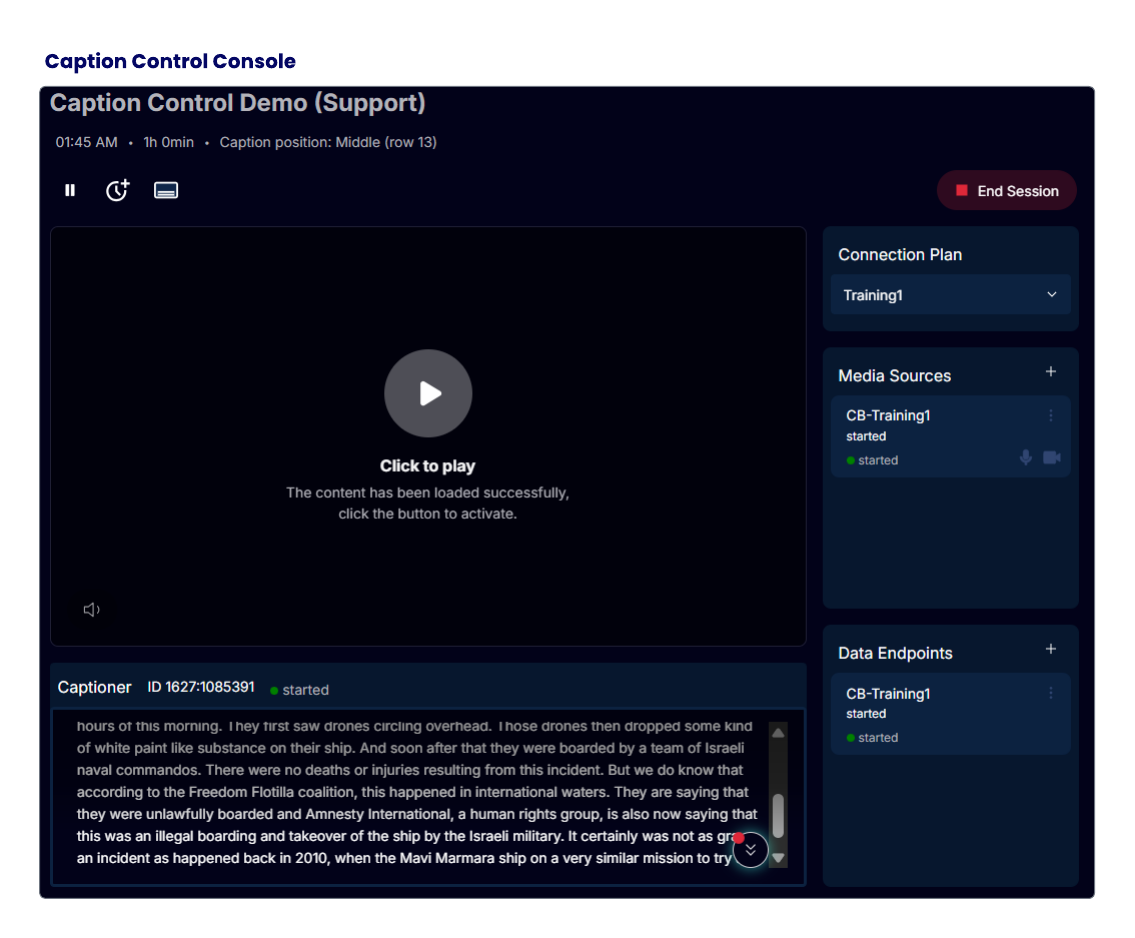Screen dimensions: 1135x938
Task: Add a new data endpoint
Action: click(1051, 650)
